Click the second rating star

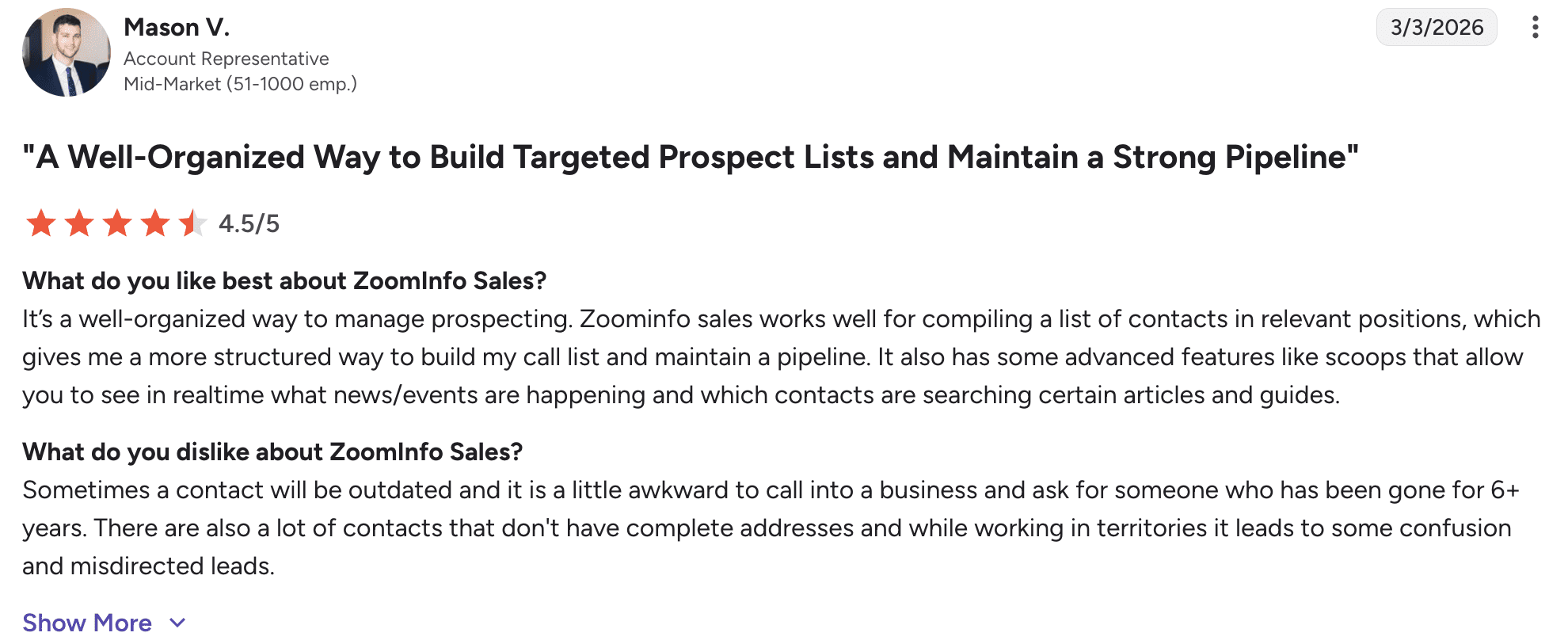[x=79, y=223]
